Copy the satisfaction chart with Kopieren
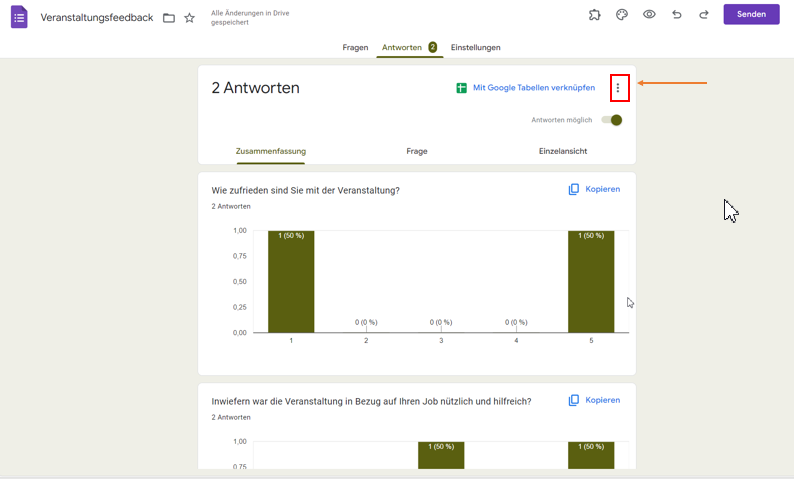 (594, 189)
